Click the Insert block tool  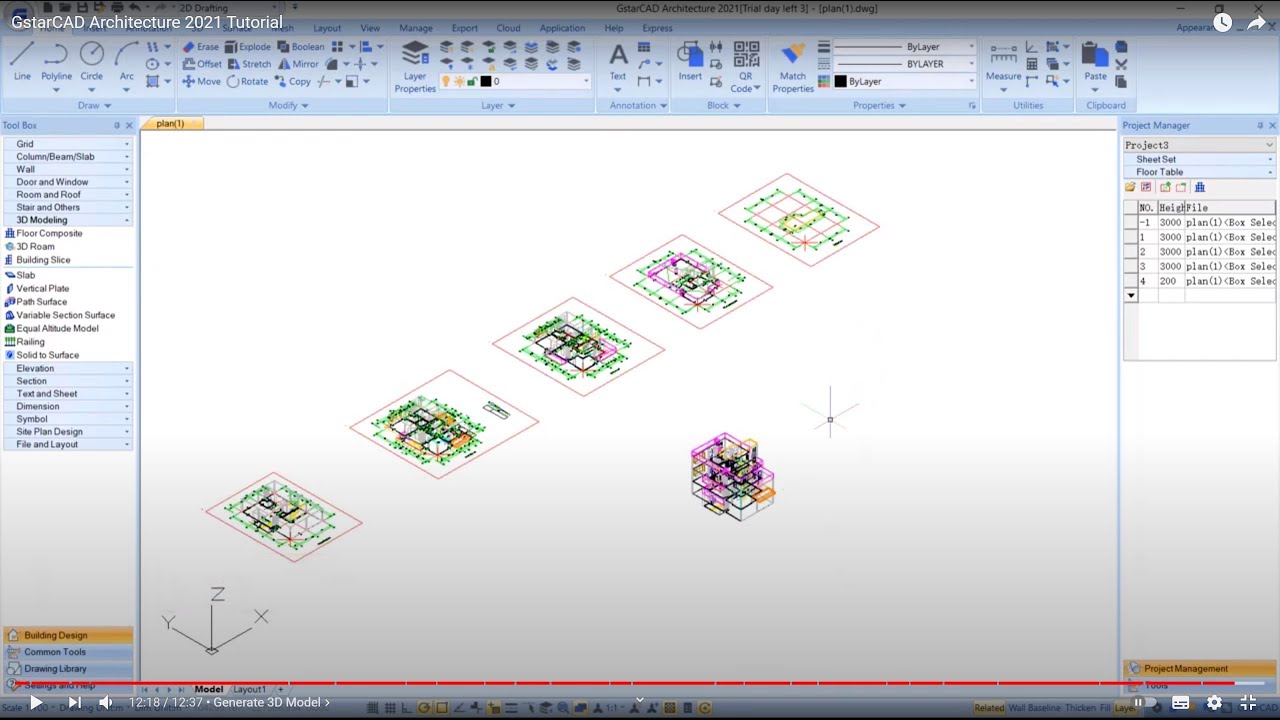(690, 62)
